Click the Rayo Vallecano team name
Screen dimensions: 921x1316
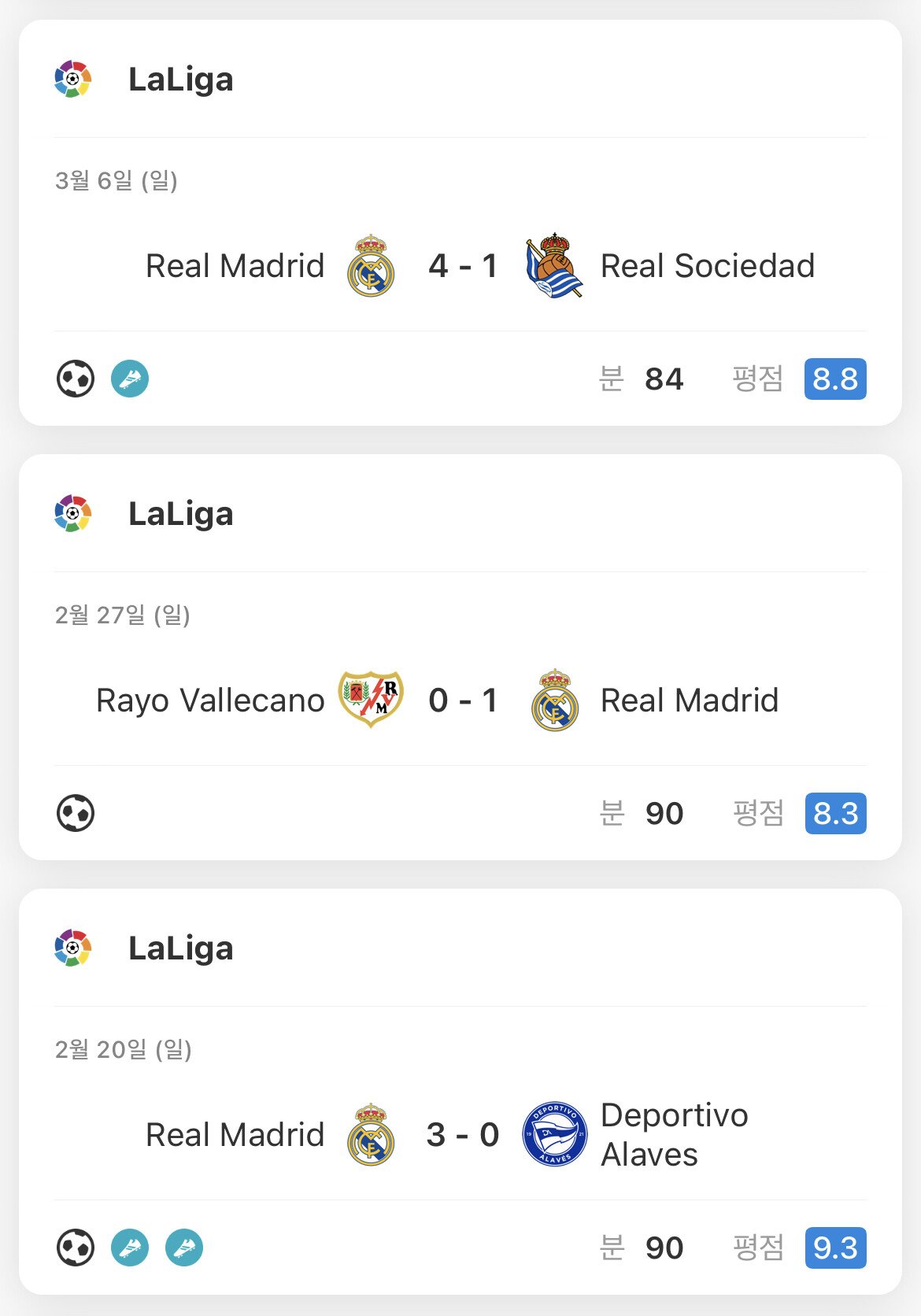point(210,701)
